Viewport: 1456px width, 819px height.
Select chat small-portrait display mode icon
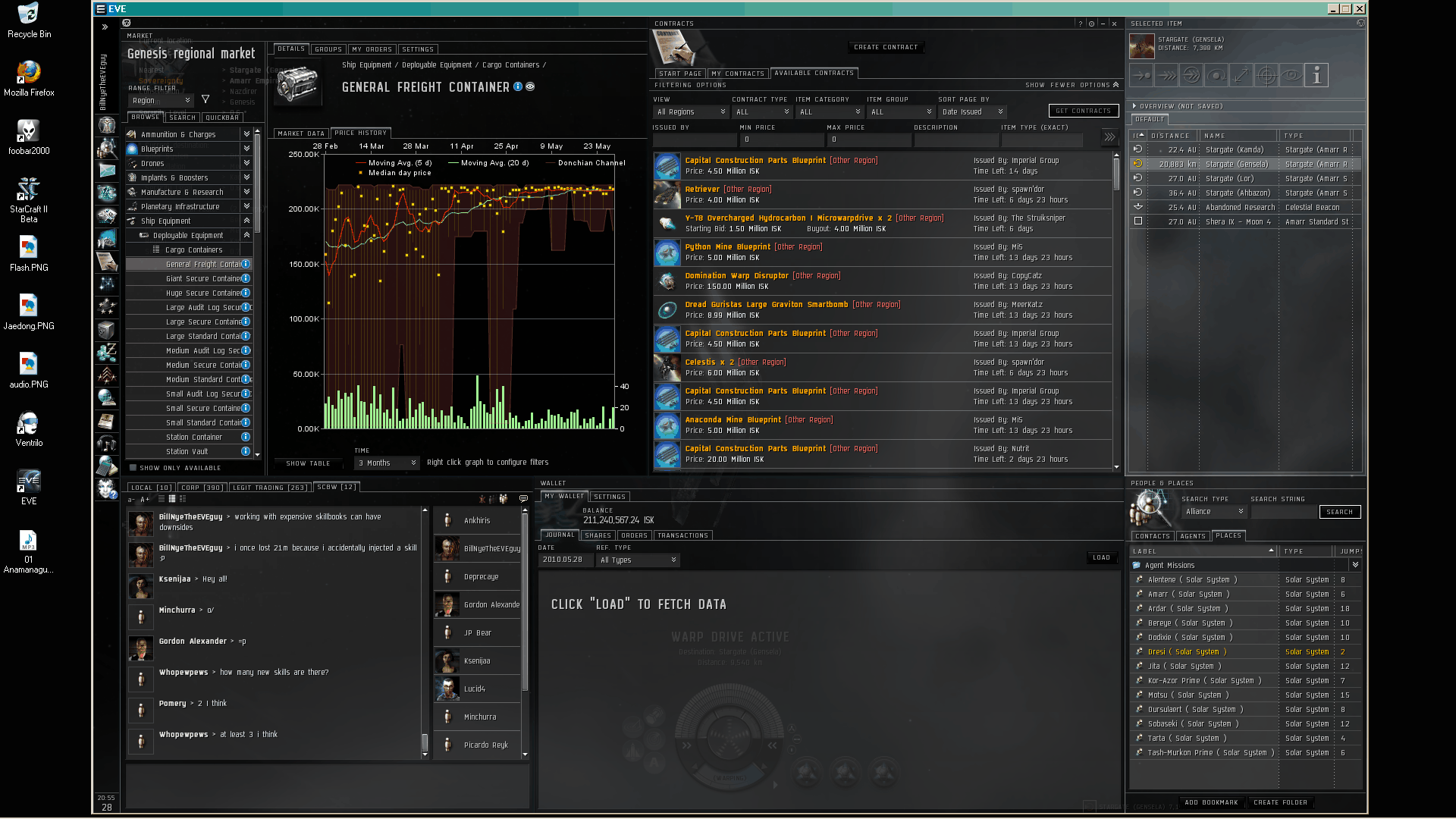point(172,499)
